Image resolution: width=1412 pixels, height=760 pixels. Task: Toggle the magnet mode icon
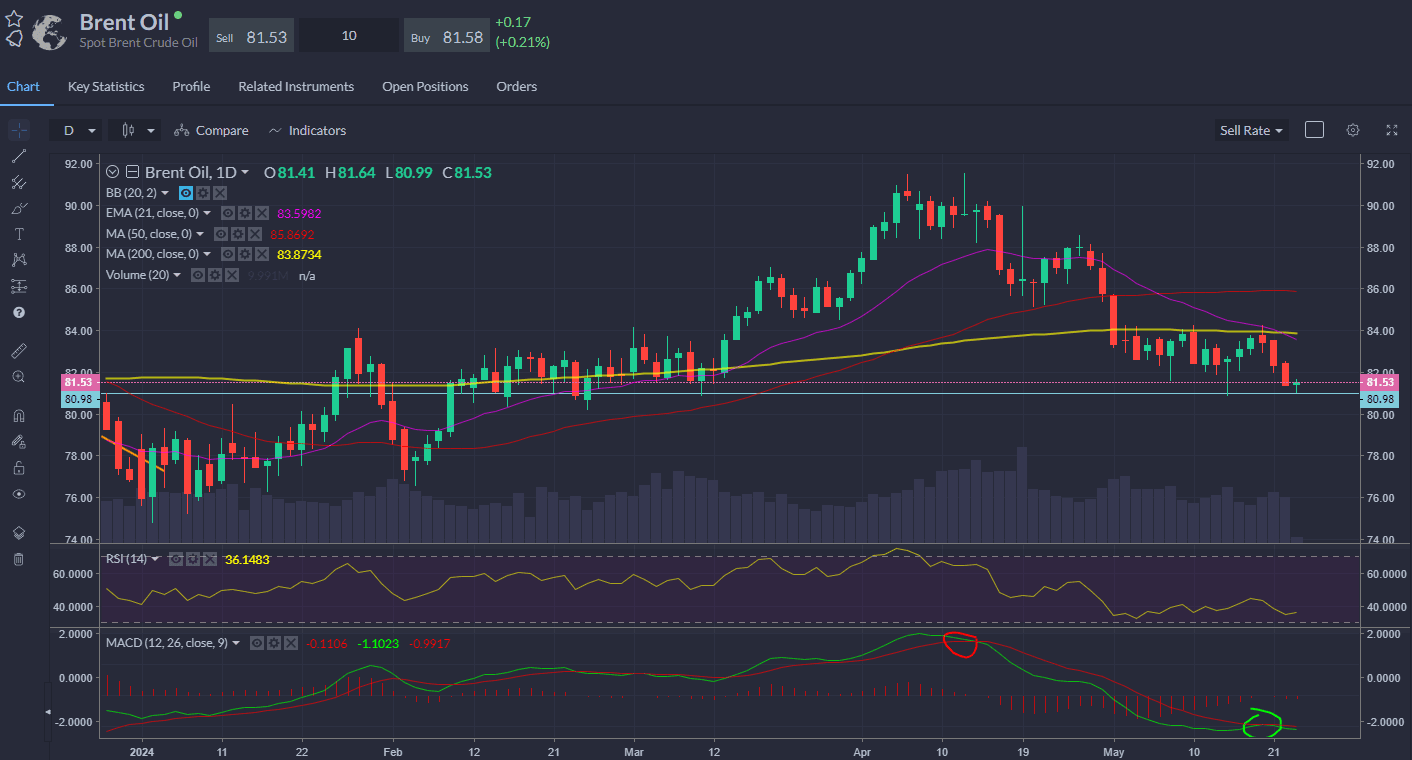[x=18, y=416]
